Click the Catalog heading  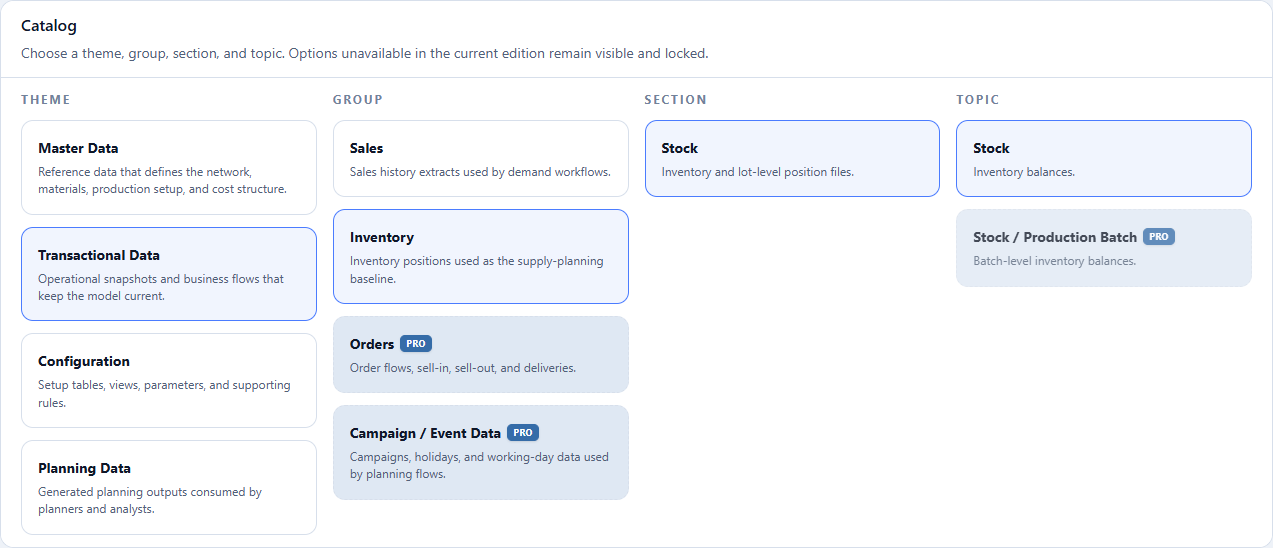coord(49,26)
